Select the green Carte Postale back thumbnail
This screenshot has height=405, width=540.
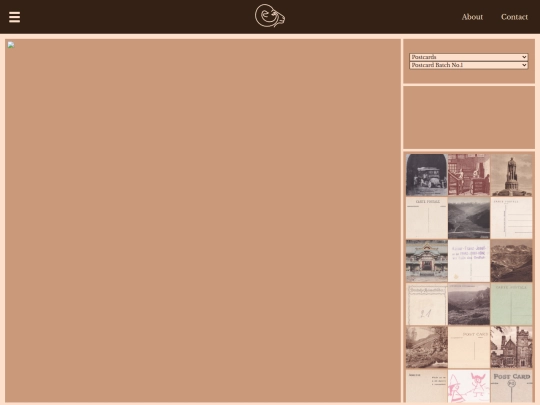[x=511, y=304]
